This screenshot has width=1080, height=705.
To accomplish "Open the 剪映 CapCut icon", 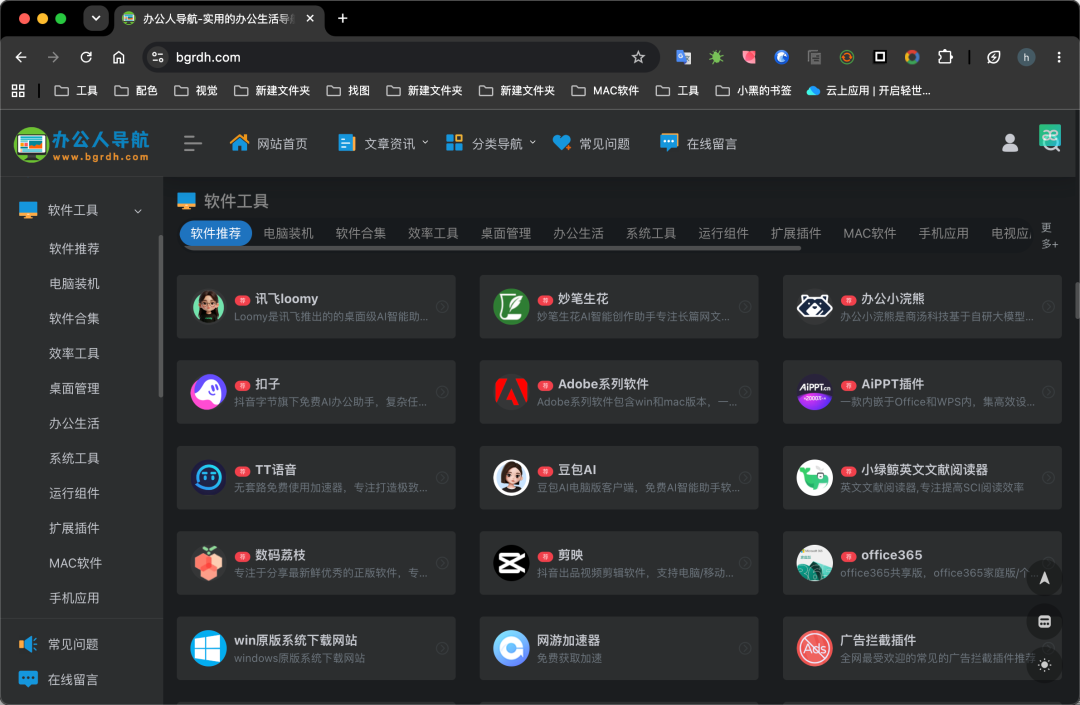I will click(511, 562).
